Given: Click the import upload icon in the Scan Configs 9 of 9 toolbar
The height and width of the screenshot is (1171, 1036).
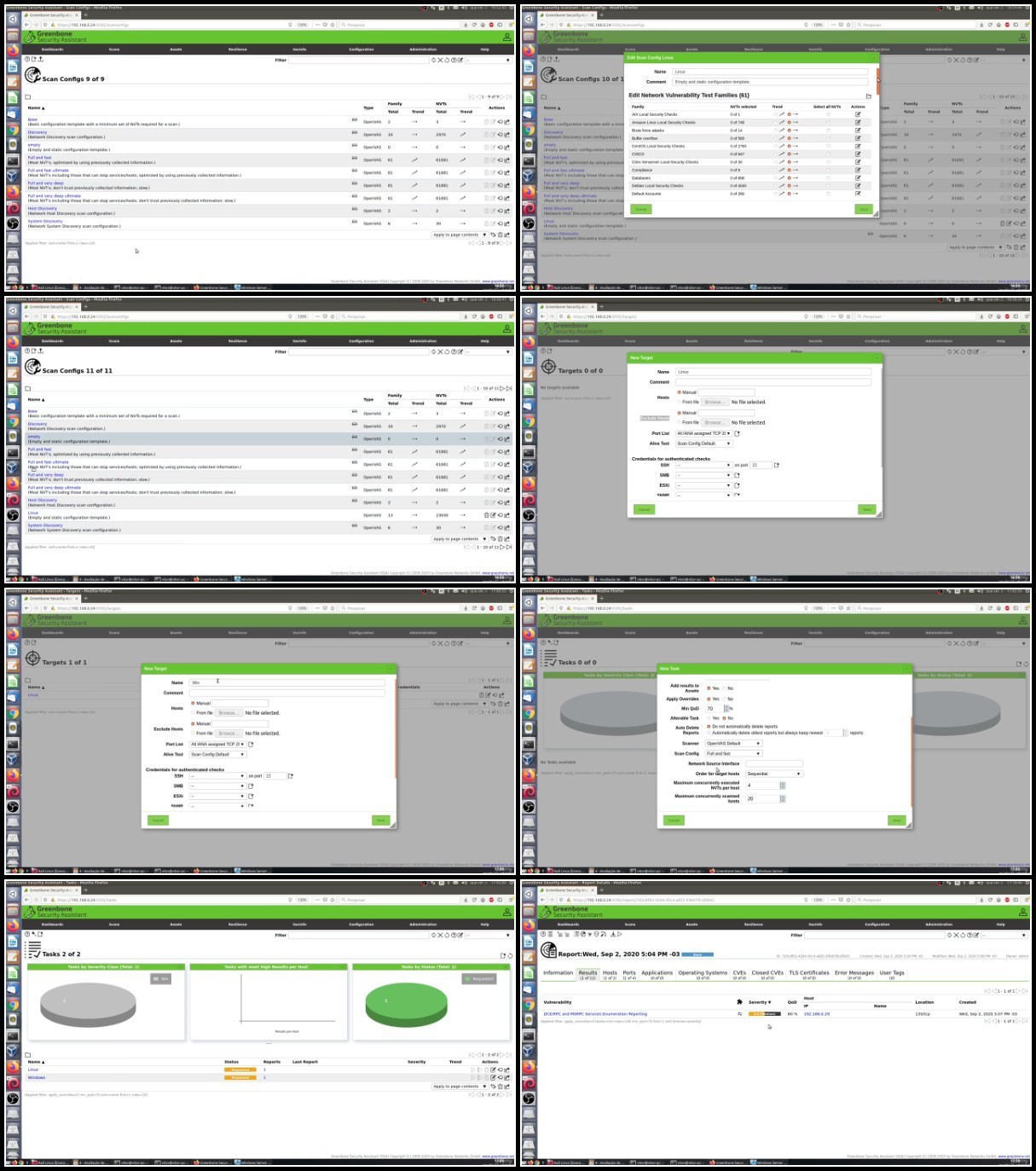Looking at the screenshot, I should [x=39, y=60].
